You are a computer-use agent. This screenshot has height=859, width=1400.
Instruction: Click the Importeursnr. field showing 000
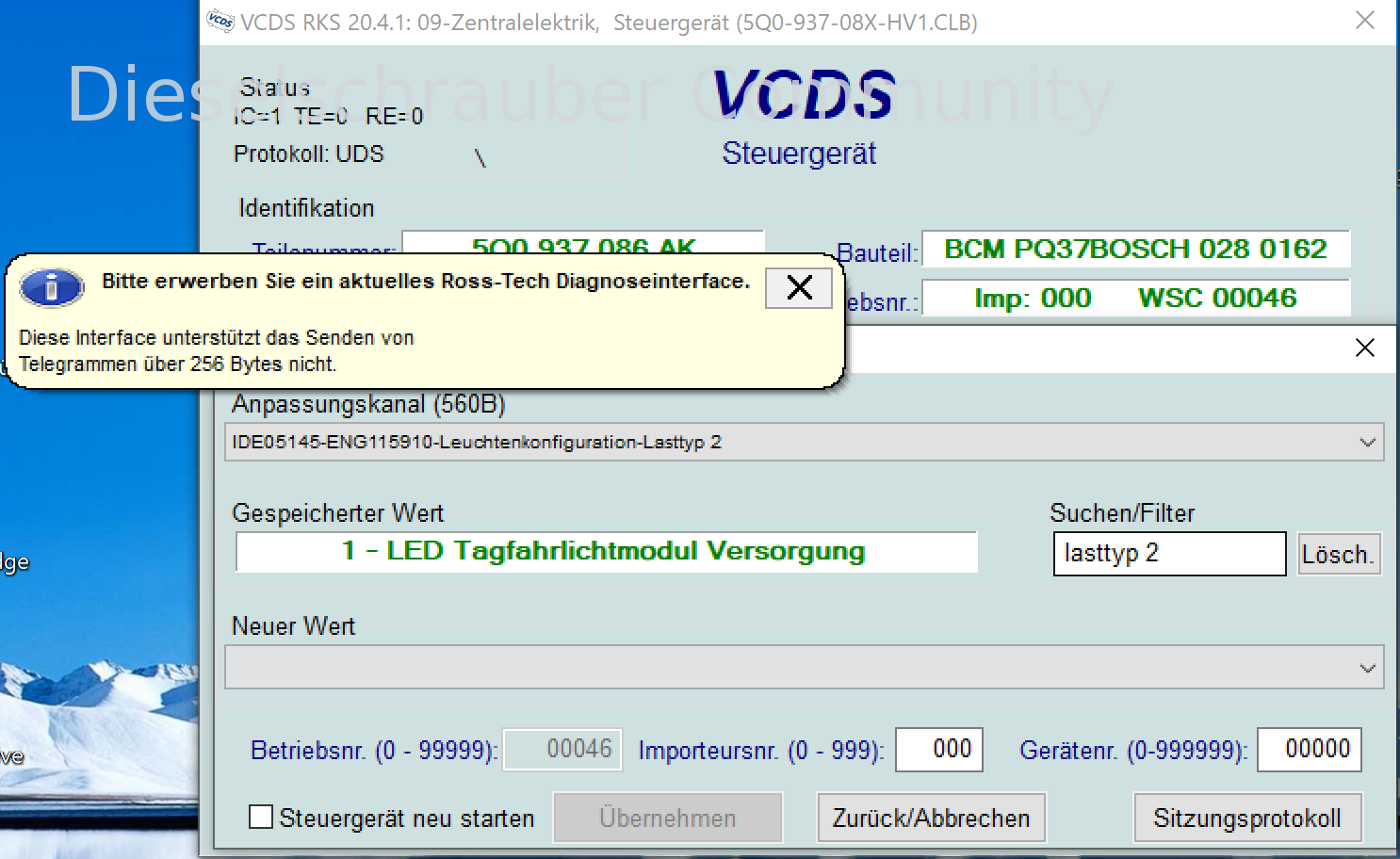[938, 750]
